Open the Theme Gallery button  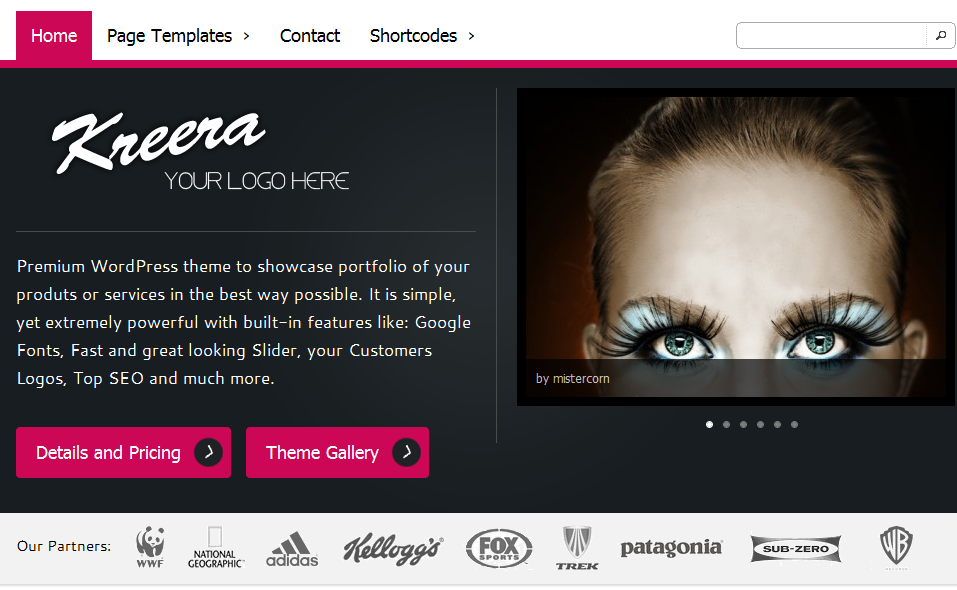[x=338, y=452]
